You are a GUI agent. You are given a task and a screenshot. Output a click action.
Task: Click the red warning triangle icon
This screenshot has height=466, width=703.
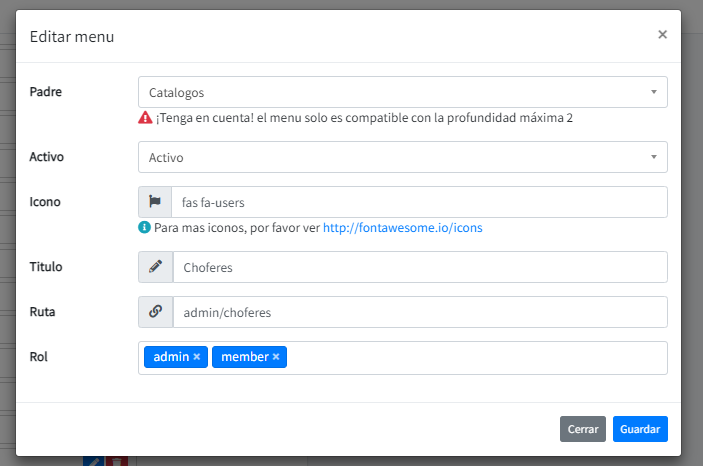[x=145, y=118]
